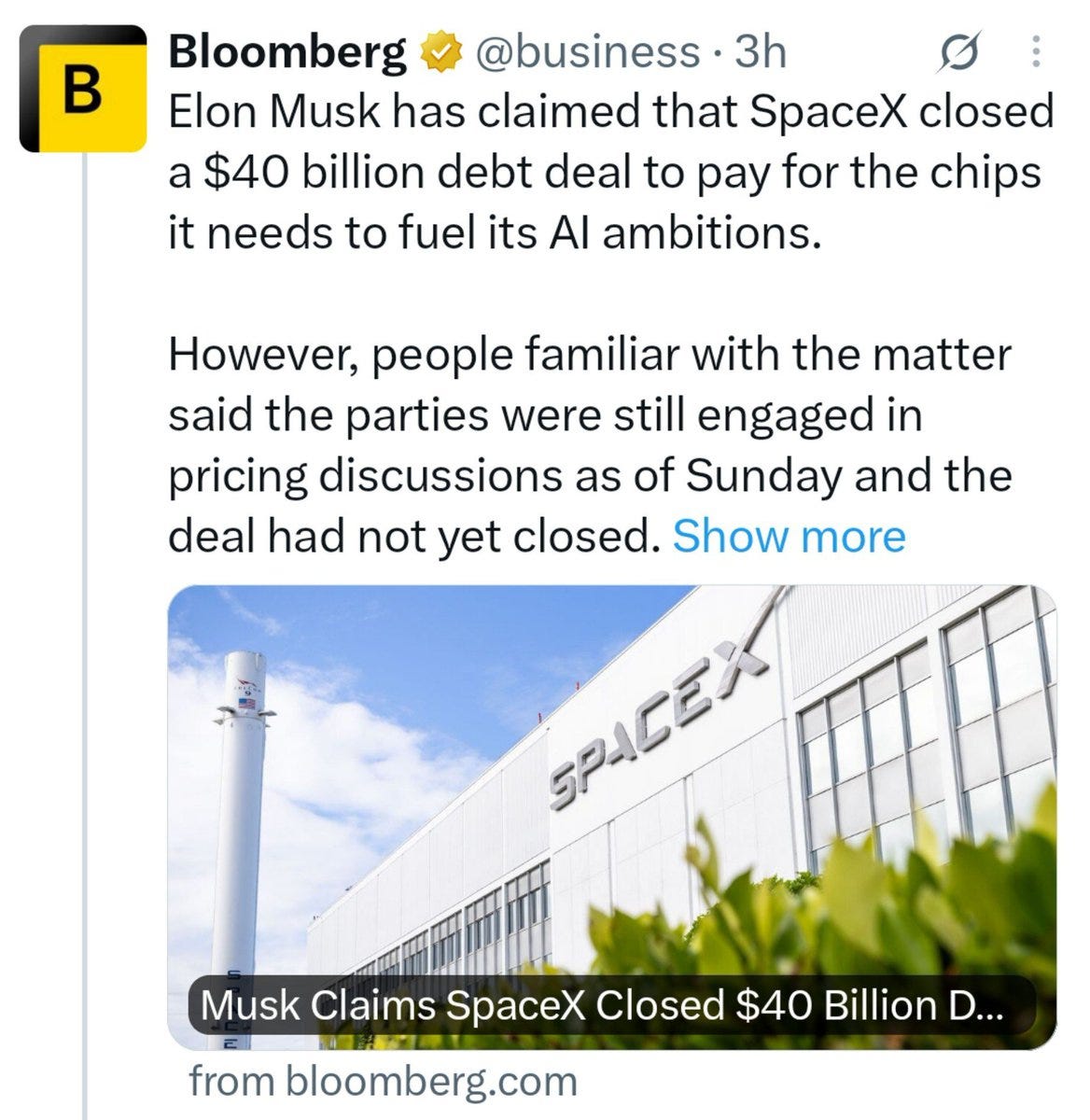Open the post via 3h timestamp
Viewport: 1090px width, 1120px height.
click(x=761, y=52)
